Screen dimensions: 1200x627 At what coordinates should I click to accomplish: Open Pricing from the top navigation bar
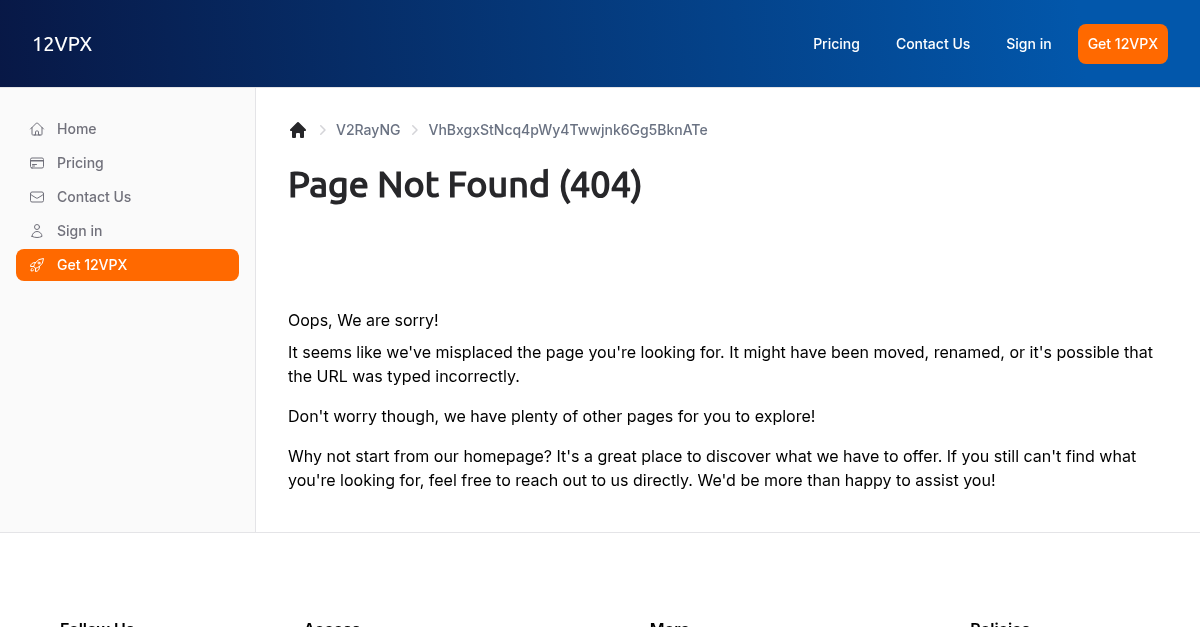pos(836,44)
